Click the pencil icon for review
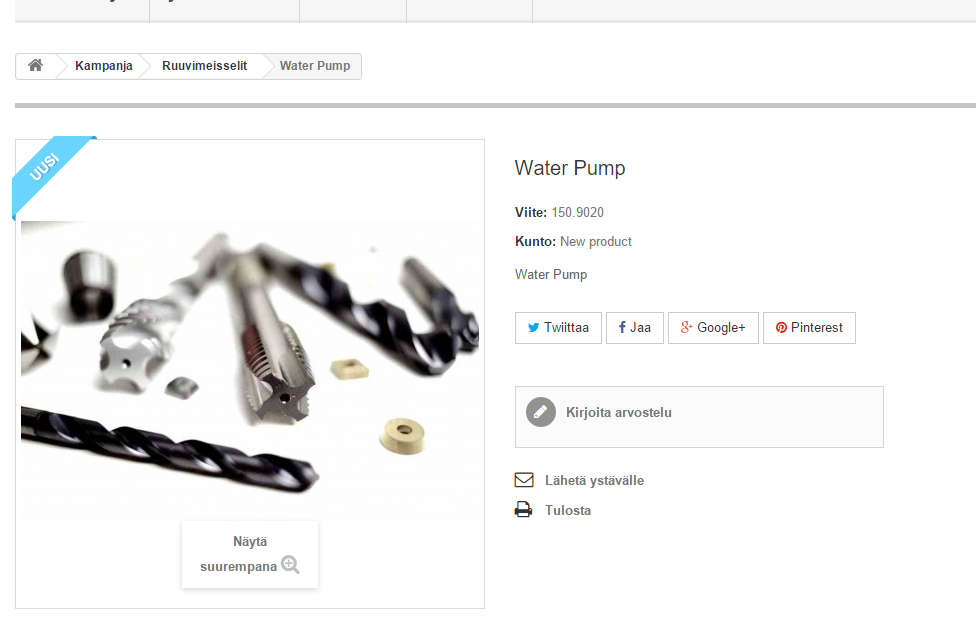Viewport: 976px width, 626px height. pyautogui.click(x=541, y=412)
